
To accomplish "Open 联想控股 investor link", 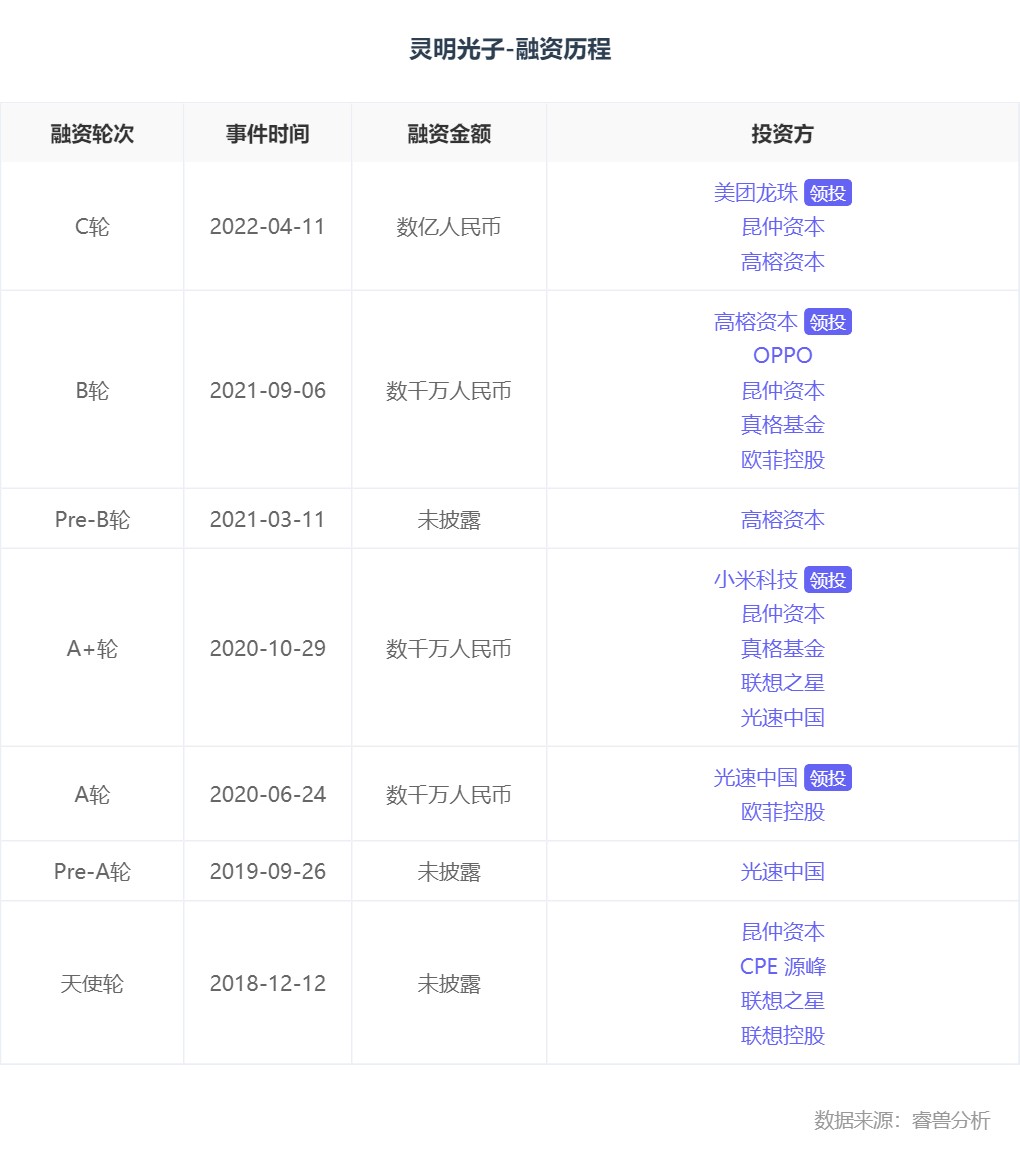I will [783, 1035].
